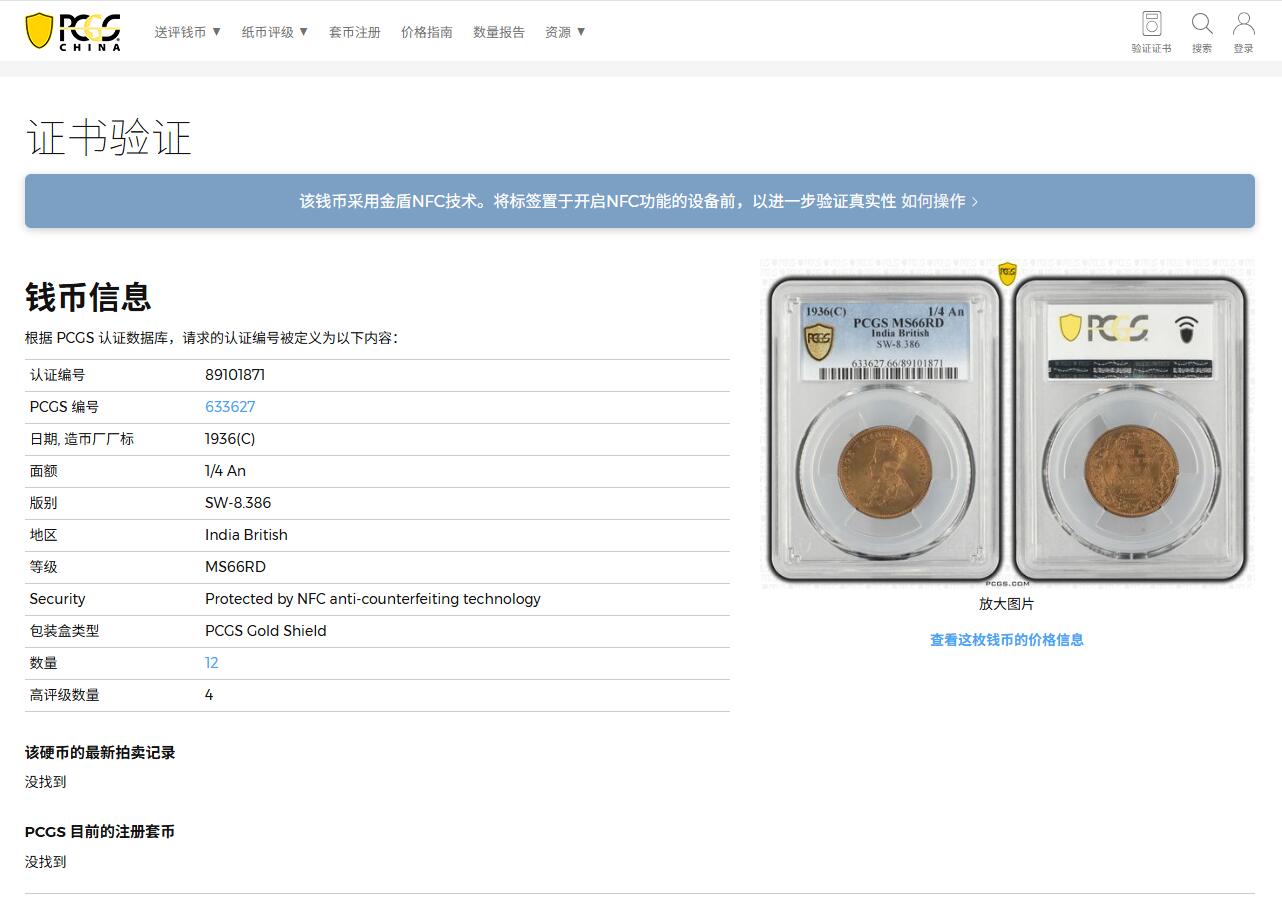Open the 验证证书 certificate icon
1282x906 pixels.
(x=1151, y=32)
